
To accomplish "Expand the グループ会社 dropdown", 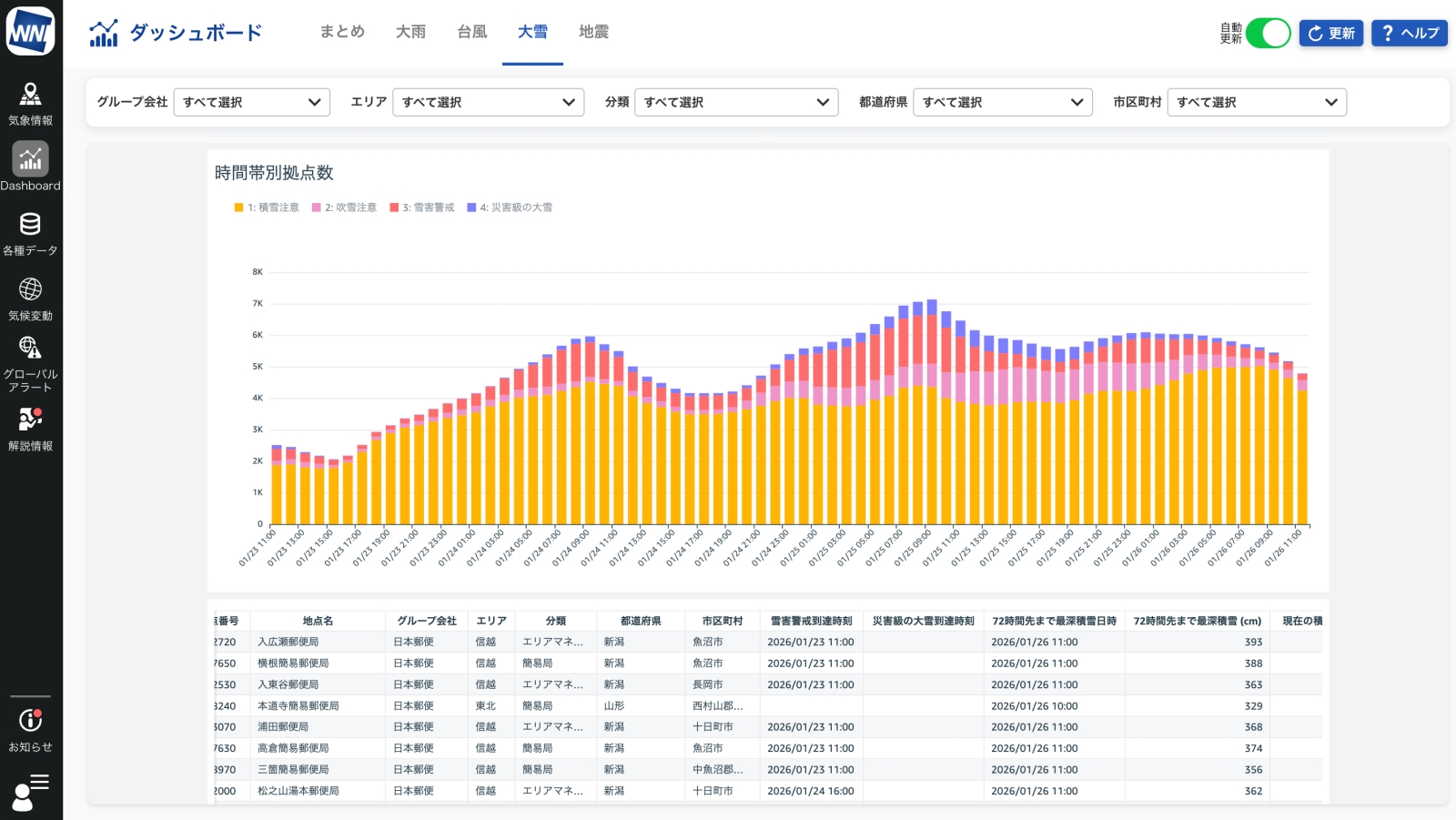I will point(251,102).
